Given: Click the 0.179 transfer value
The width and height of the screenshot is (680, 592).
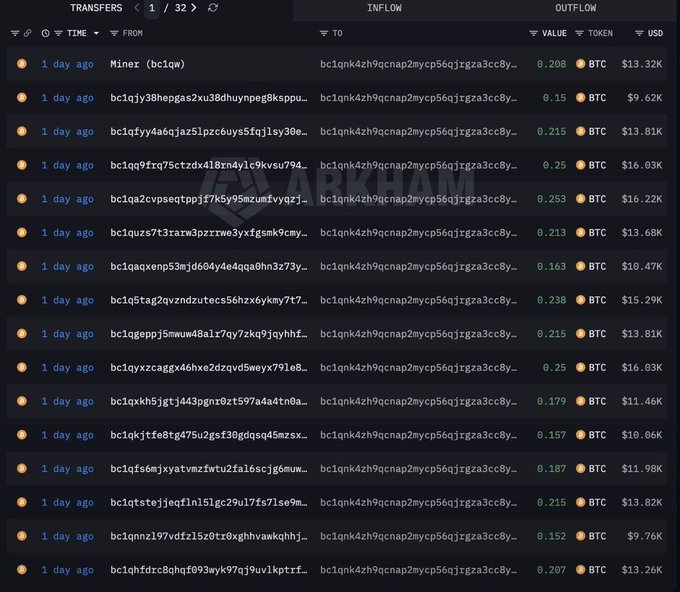Looking at the screenshot, I should click(551, 402).
